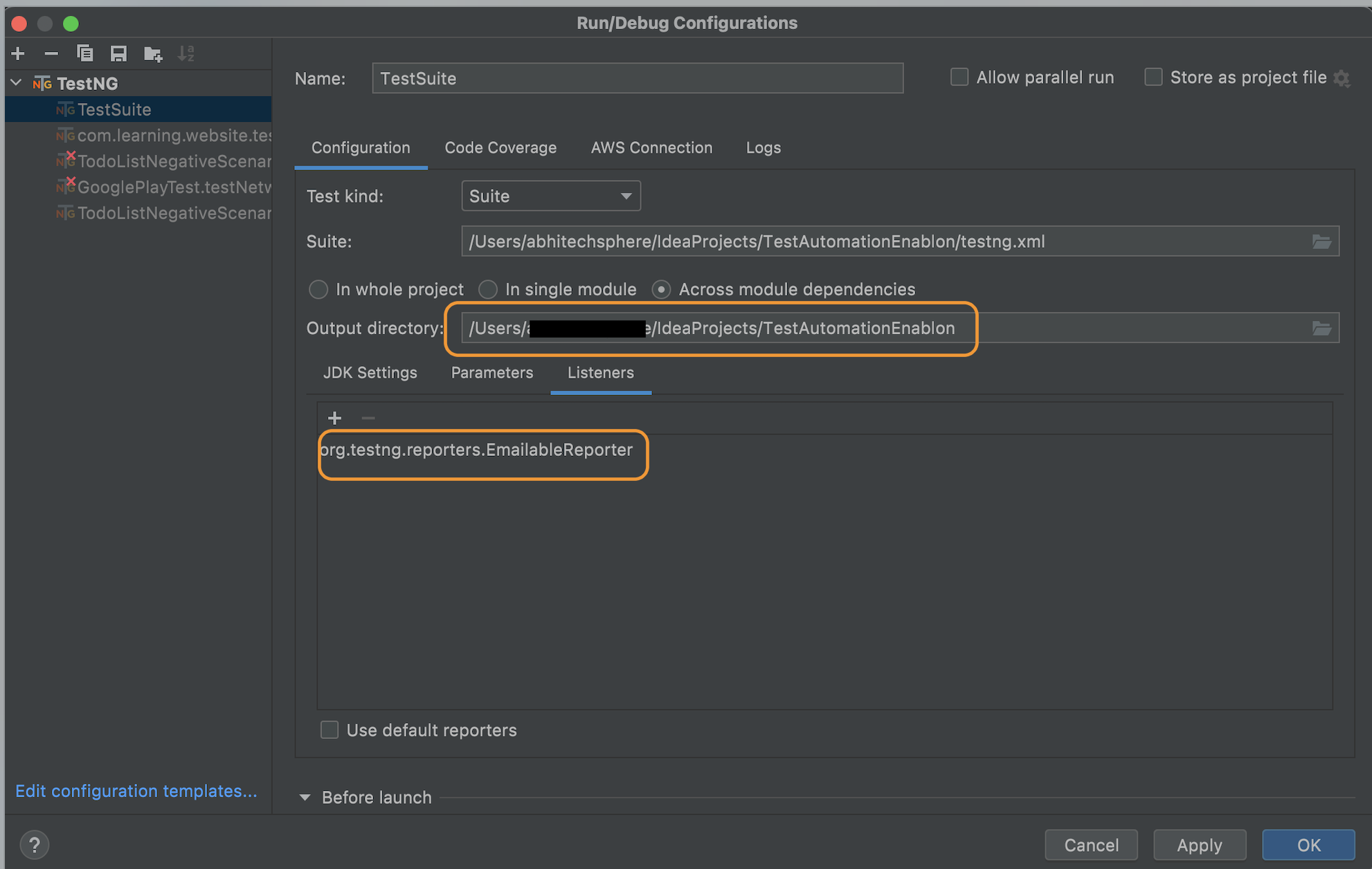This screenshot has height=869, width=1372.
Task: Choose the In single module option
Action: 488,289
